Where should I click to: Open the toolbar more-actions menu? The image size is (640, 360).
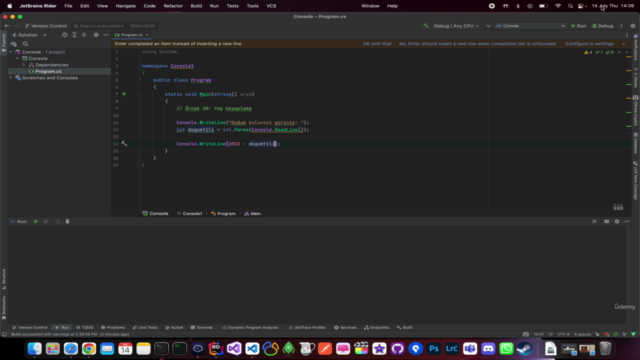click(x=622, y=26)
